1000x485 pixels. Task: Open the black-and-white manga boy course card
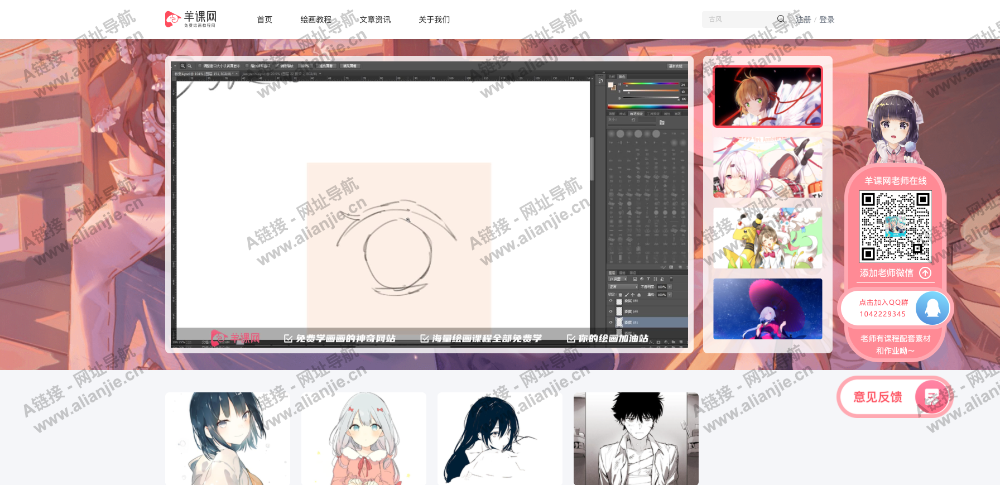tap(636, 438)
